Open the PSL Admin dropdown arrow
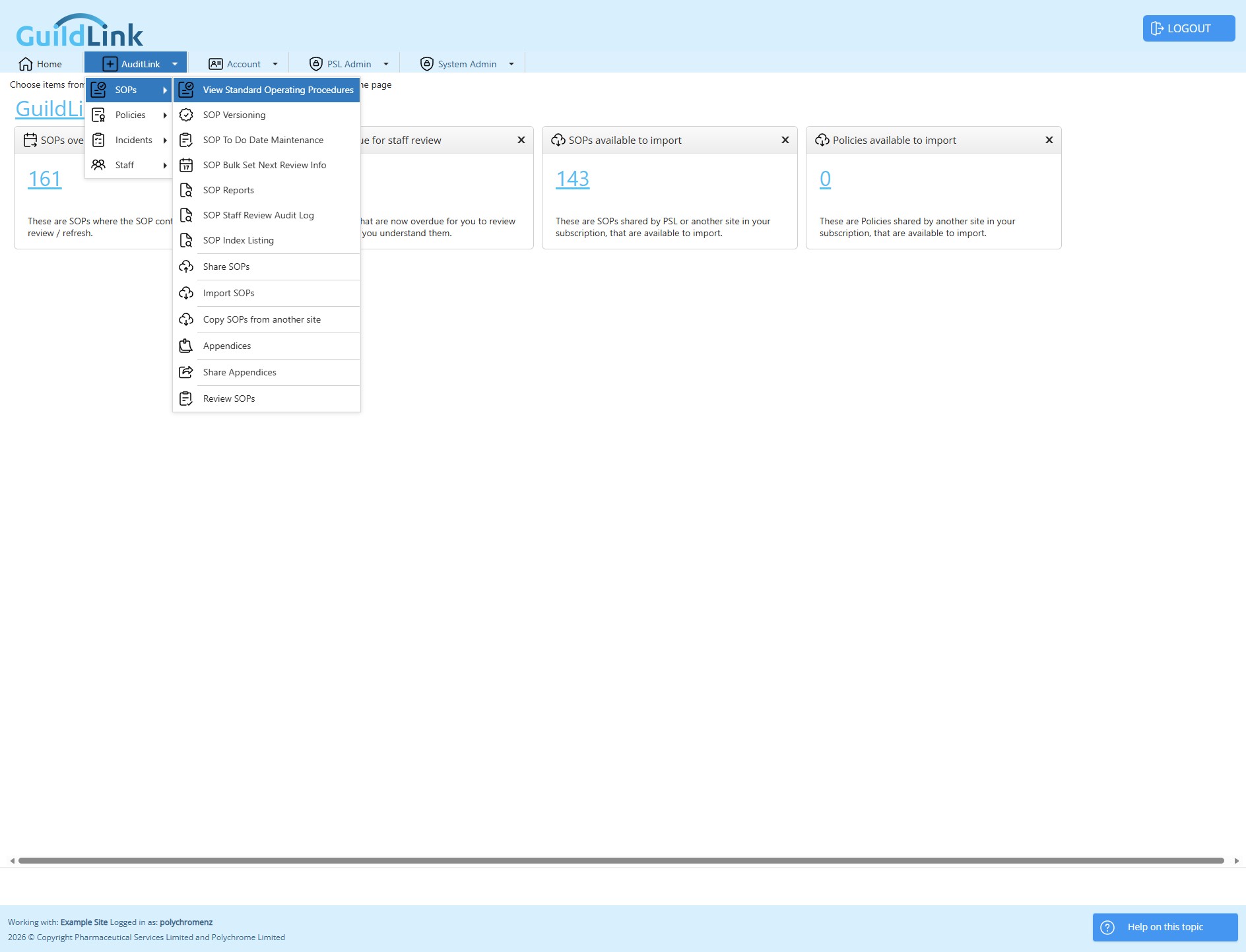 (x=386, y=64)
